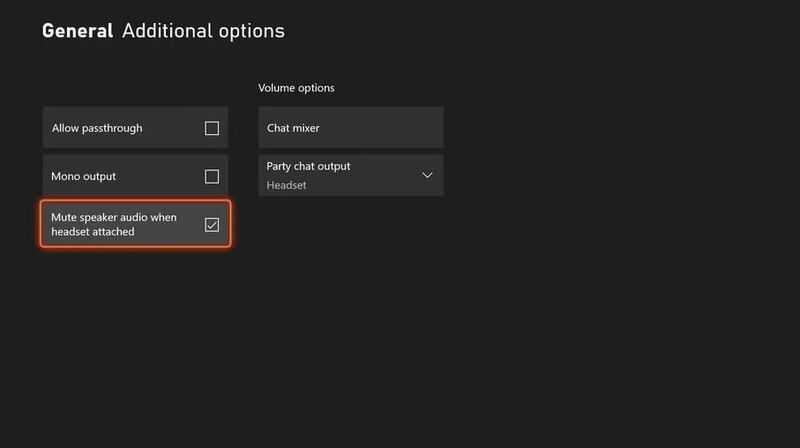Click the General heading at top
This screenshot has height=448, width=800.
(x=77, y=31)
